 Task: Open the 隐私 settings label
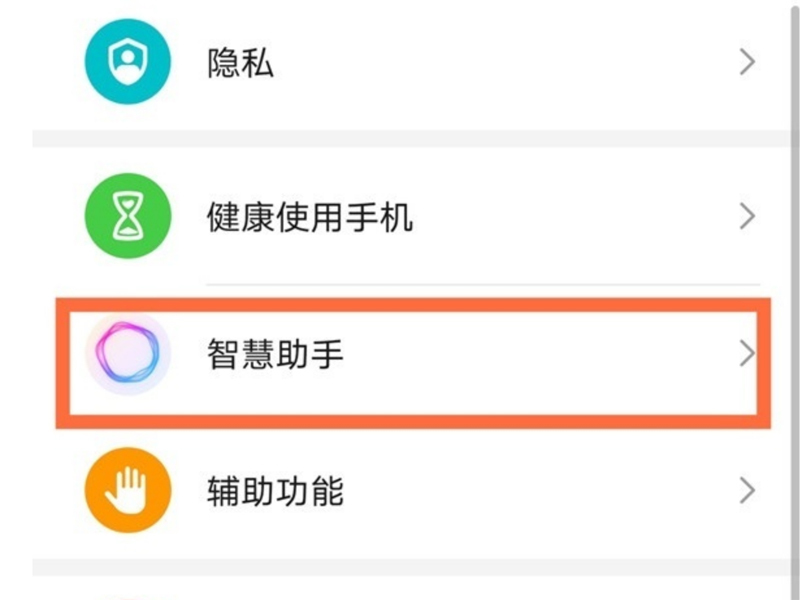click(240, 64)
